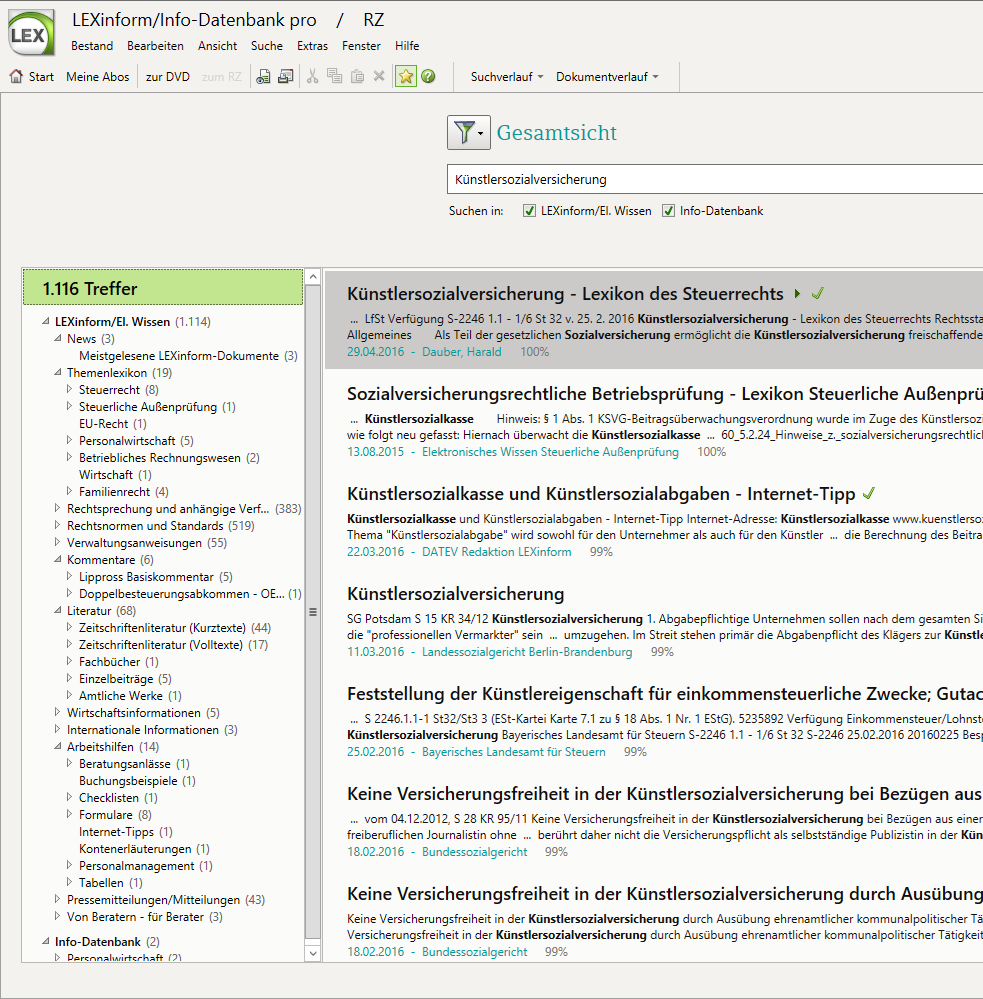Viewport: 983px width, 999px height.
Task: Open the Suchverlauf dropdown
Action: point(506,77)
